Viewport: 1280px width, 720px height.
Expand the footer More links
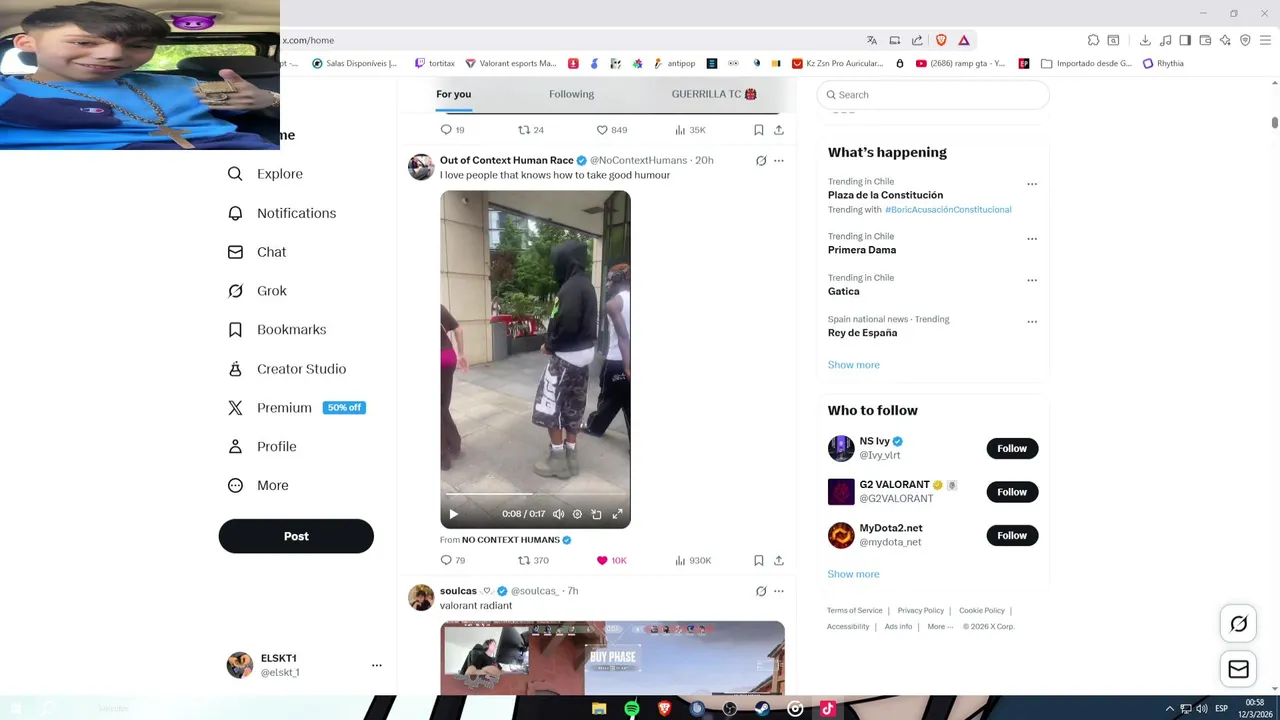coord(940,627)
